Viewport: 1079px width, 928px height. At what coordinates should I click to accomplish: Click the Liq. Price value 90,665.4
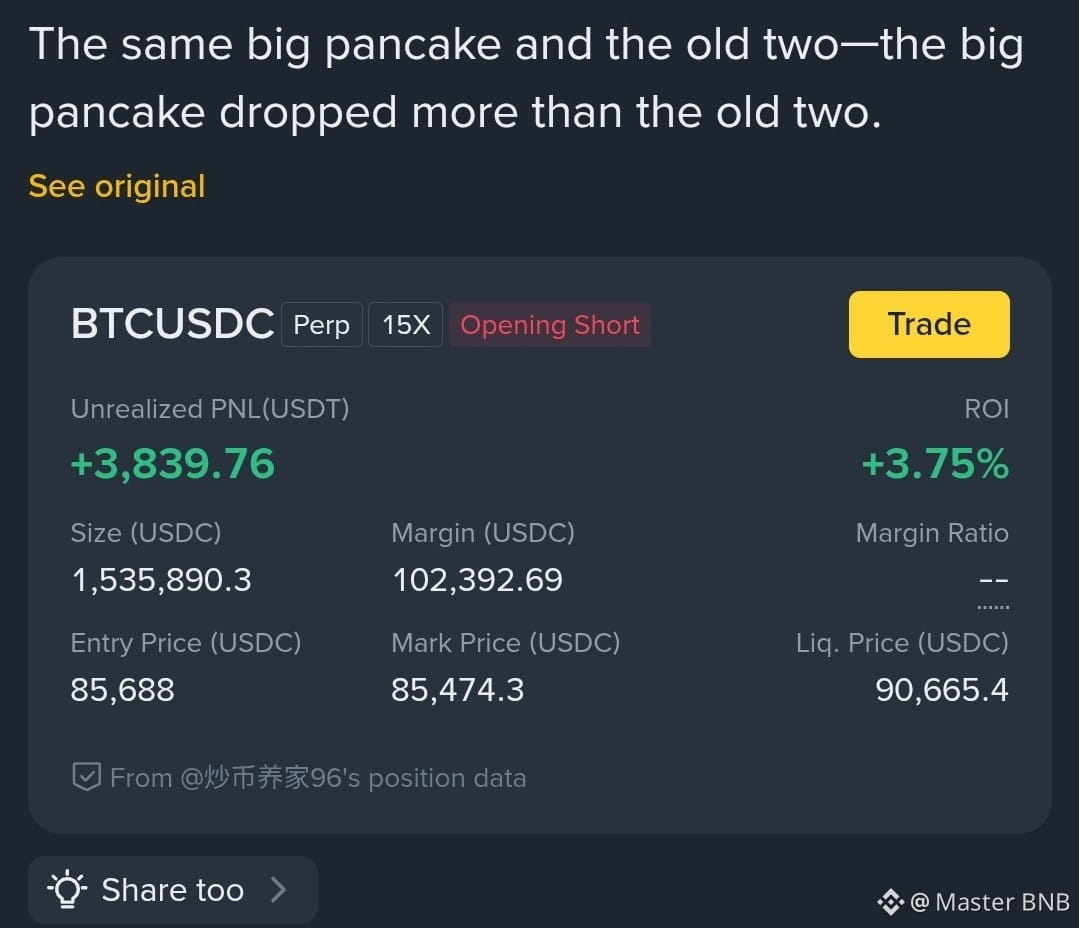click(x=942, y=689)
